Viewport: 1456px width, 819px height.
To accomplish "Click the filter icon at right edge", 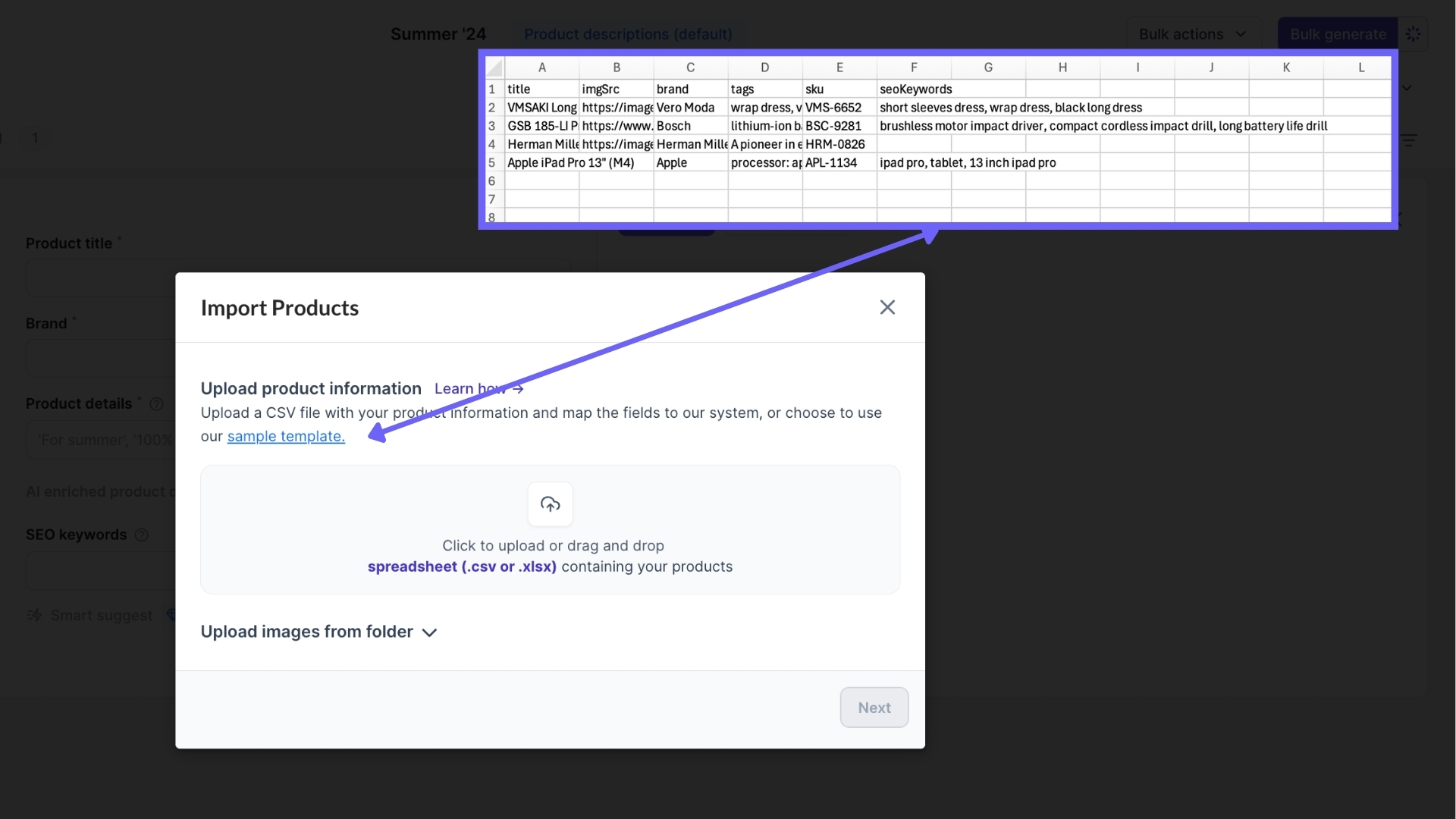I will click(x=1409, y=140).
